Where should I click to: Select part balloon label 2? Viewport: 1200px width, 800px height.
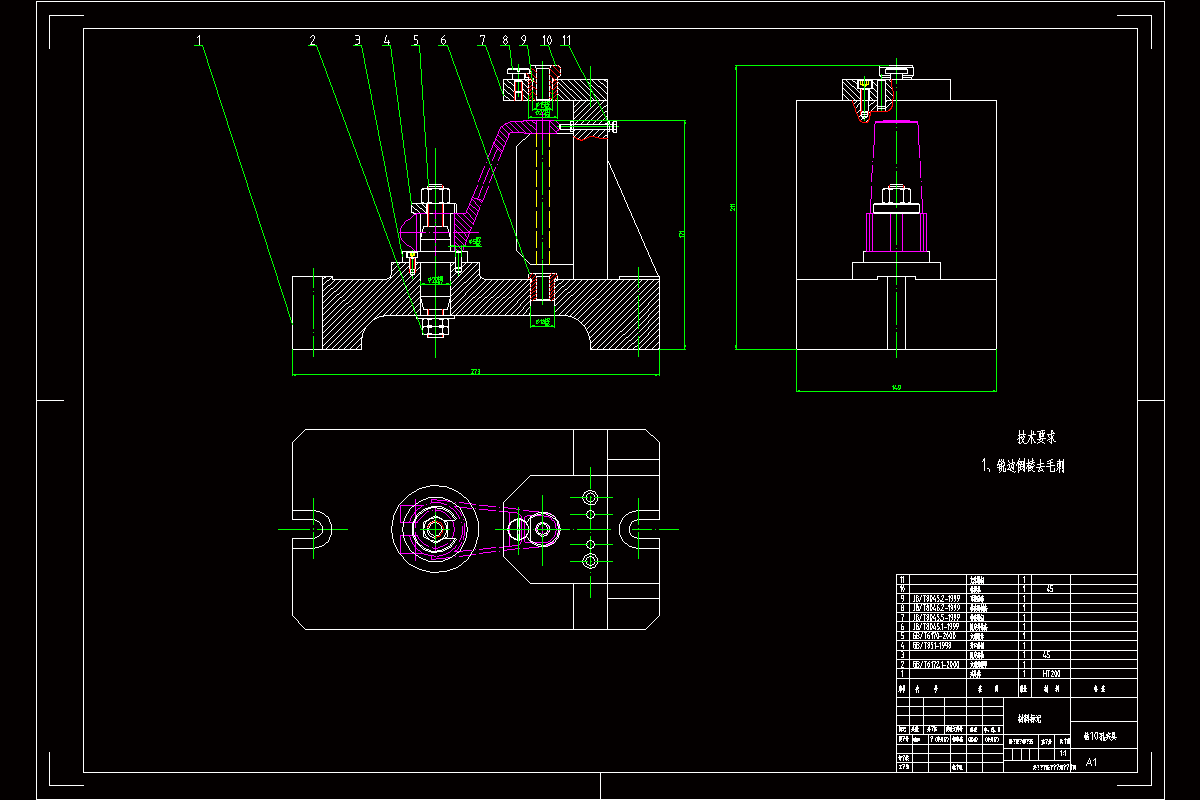312,41
